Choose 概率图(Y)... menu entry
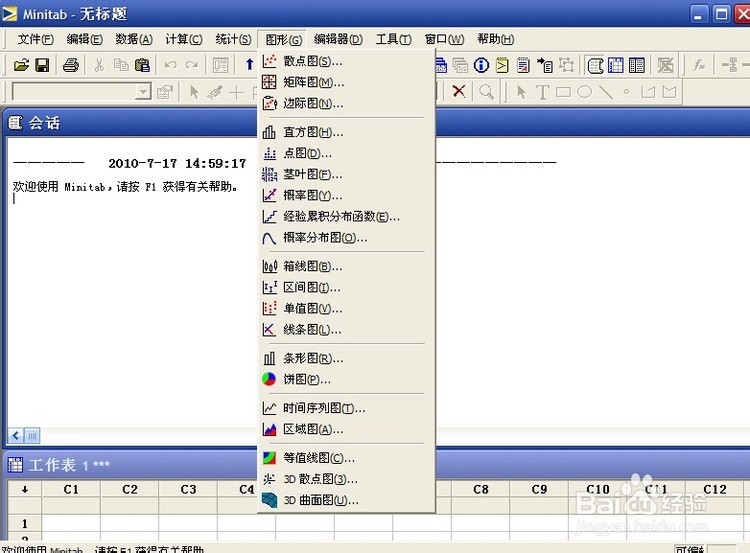The image size is (750, 553). pyautogui.click(x=346, y=195)
